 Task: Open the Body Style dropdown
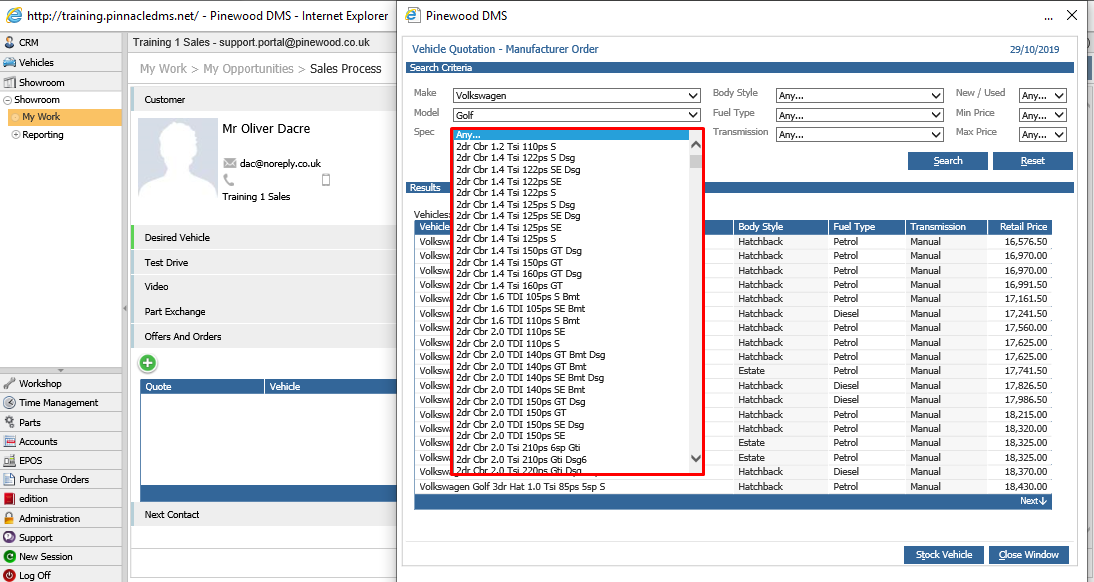click(860, 96)
